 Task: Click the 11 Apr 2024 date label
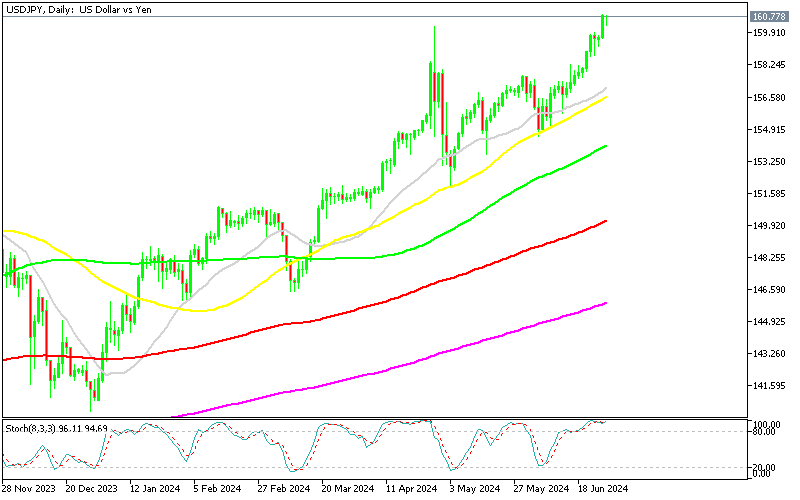(x=412, y=489)
